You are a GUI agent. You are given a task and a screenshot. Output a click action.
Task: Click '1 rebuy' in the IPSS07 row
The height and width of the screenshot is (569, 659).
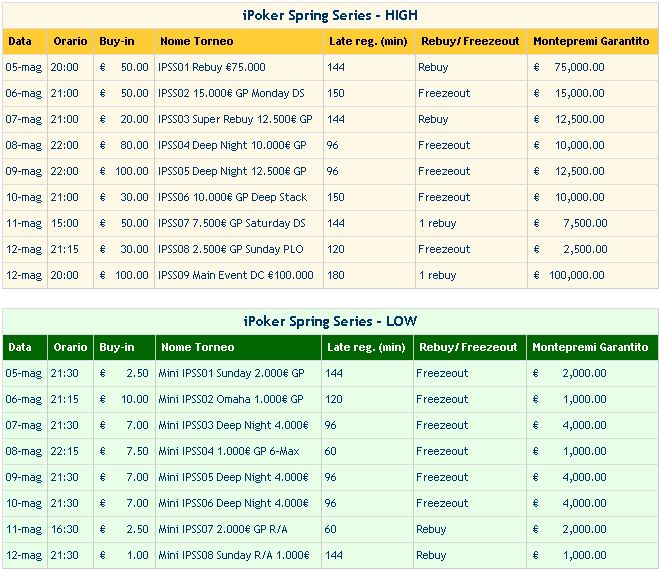pyautogui.click(x=437, y=224)
